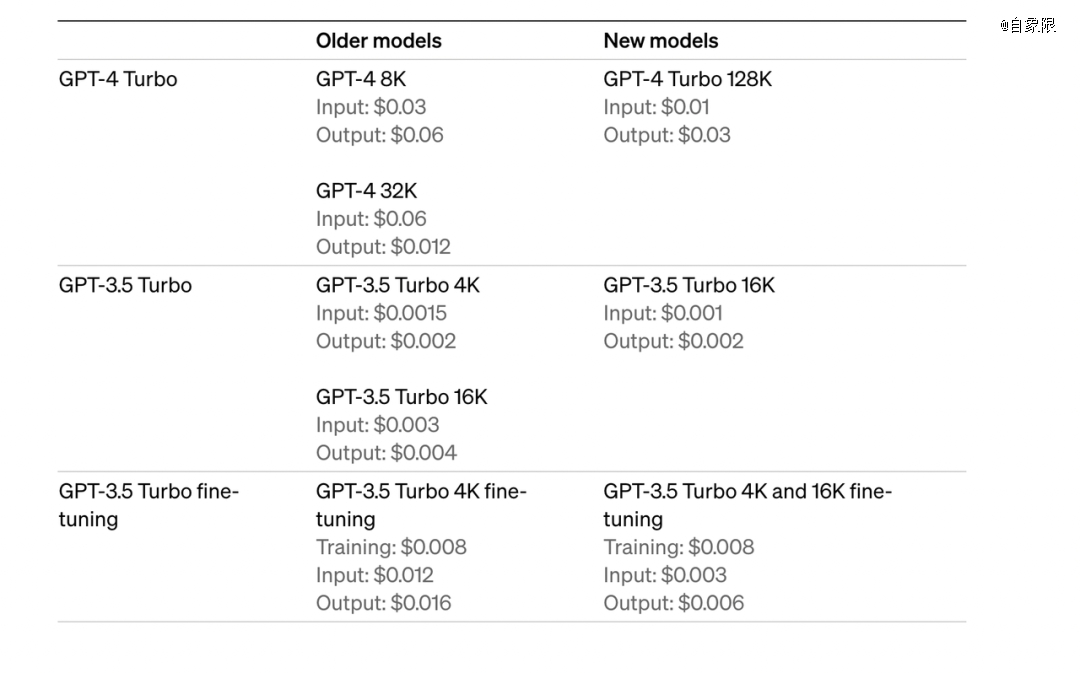
Task: Click the "Input: $0.012" fine-tuning price
Action: 375,575
